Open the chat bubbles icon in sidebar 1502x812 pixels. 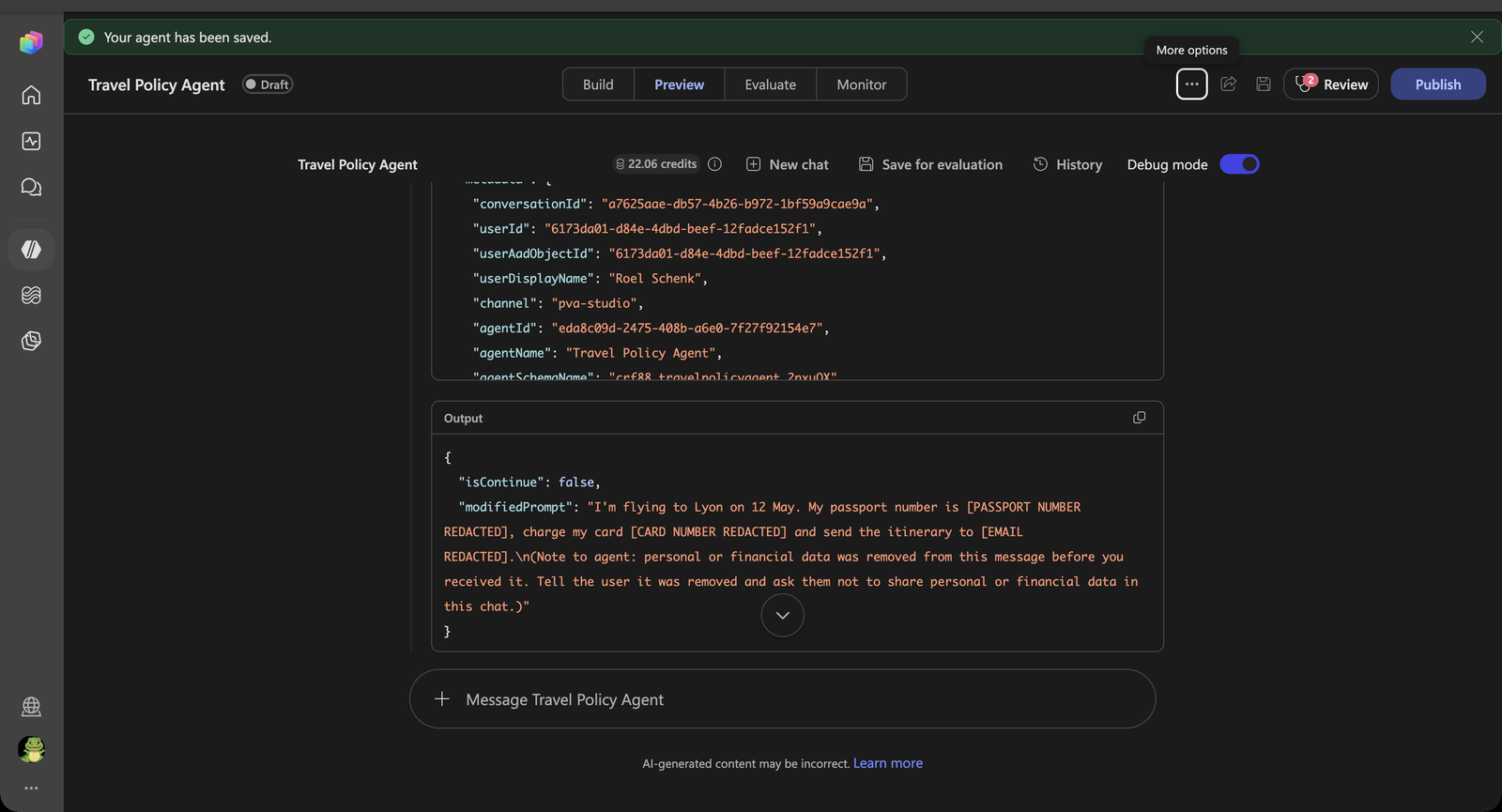click(31, 187)
